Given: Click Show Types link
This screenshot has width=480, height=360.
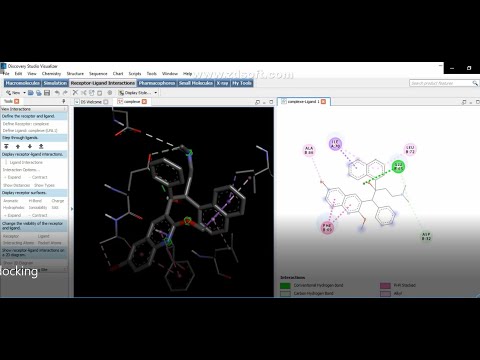Looking at the screenshot, I should (44, 185).
